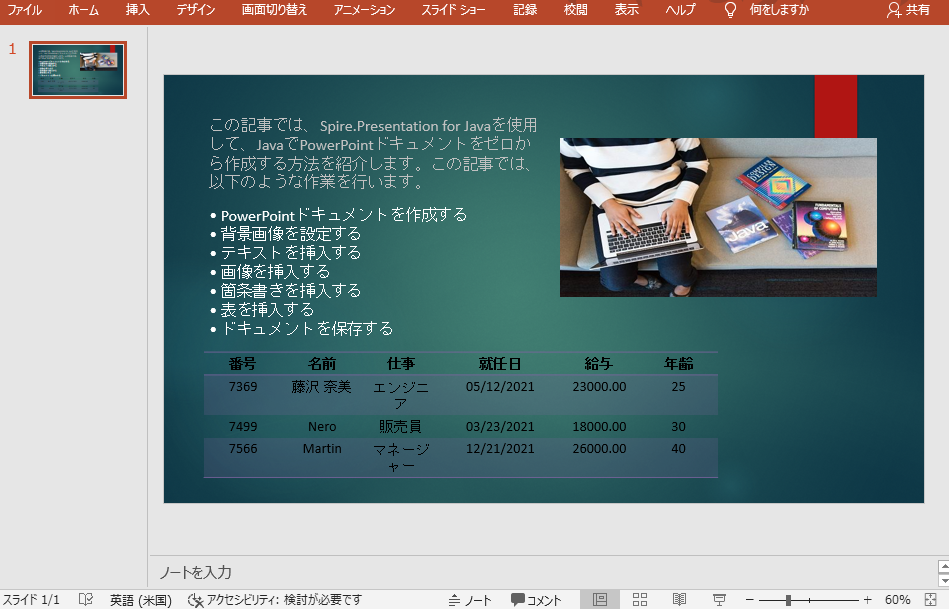Open the 校閲 tab
The height and width of the screenshot is (609, 949).
point(575,10)
